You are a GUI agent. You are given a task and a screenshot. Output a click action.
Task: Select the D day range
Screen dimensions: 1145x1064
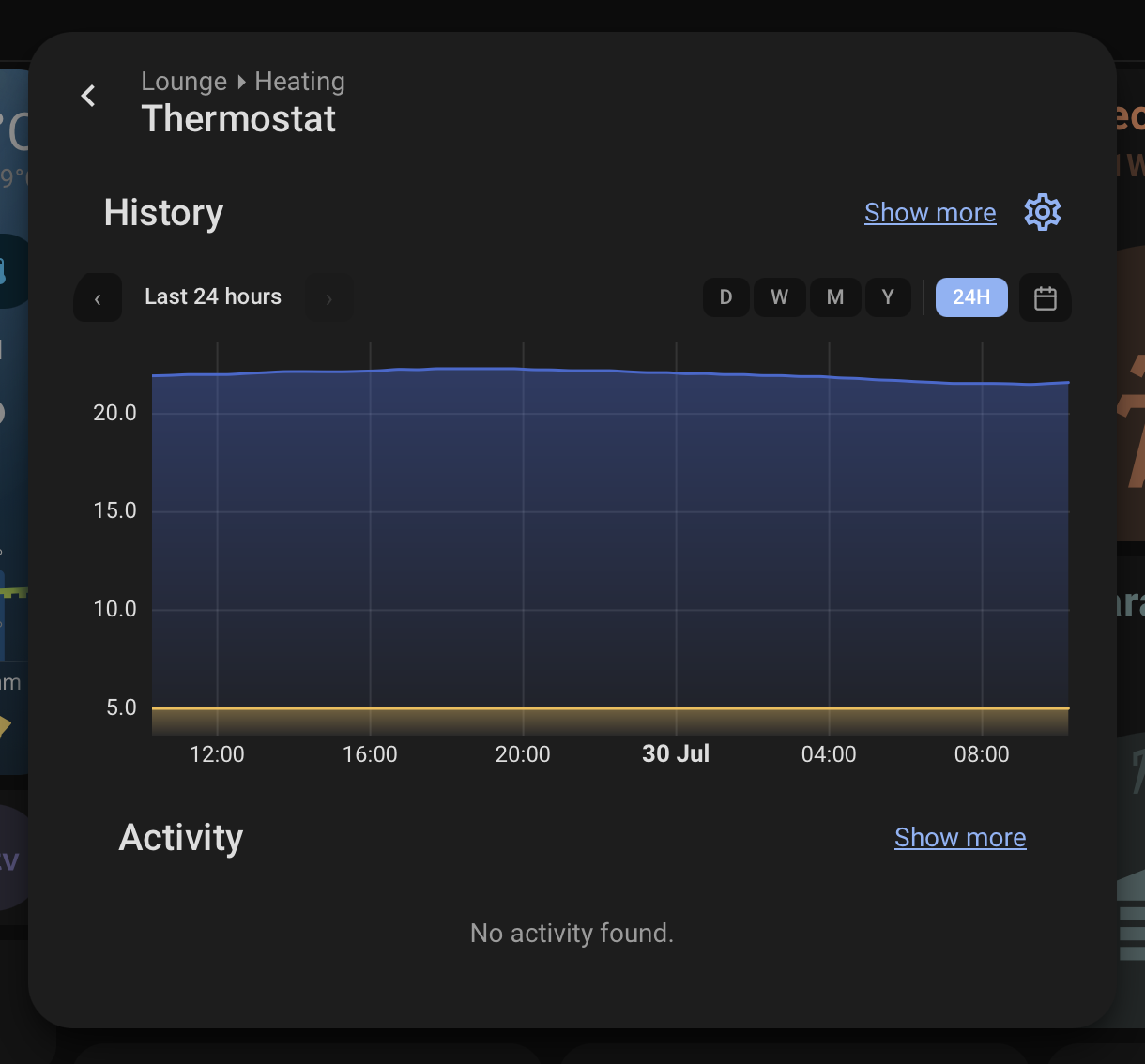[725, 297]
